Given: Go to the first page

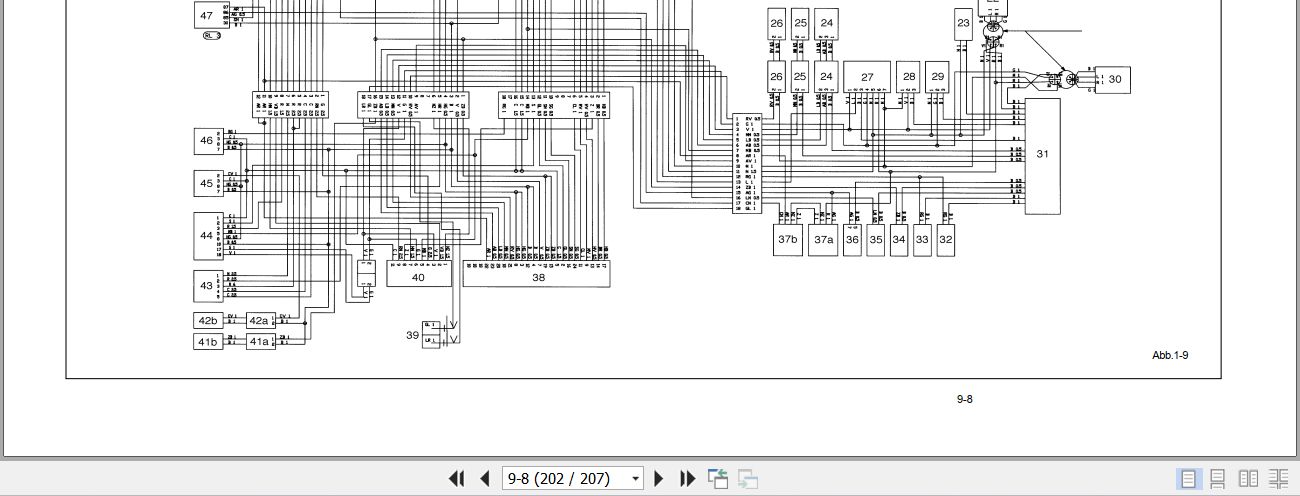Looking at the screenshot, I should (456, 479).
